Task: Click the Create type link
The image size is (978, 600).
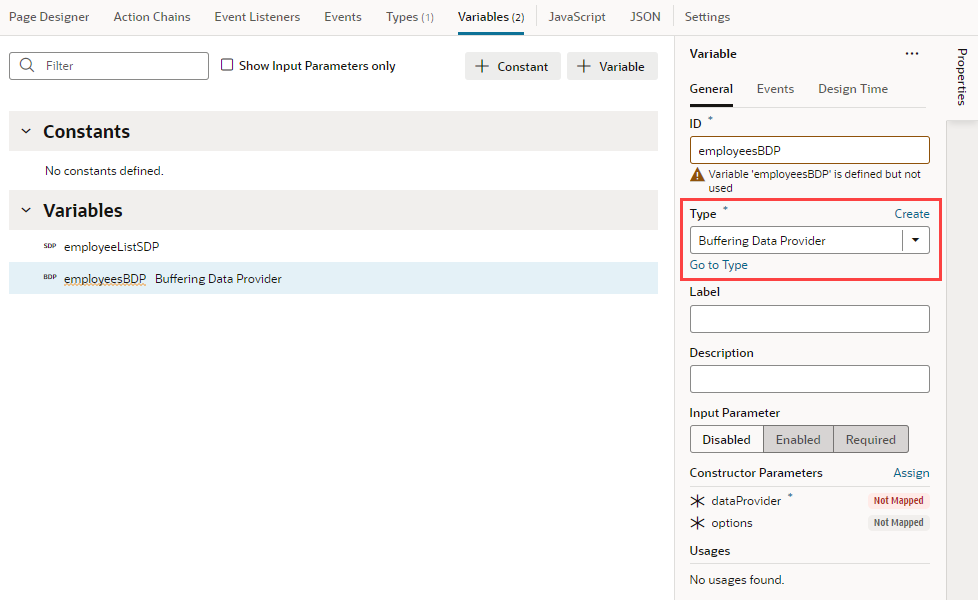Action: click(x=912, y=214)
